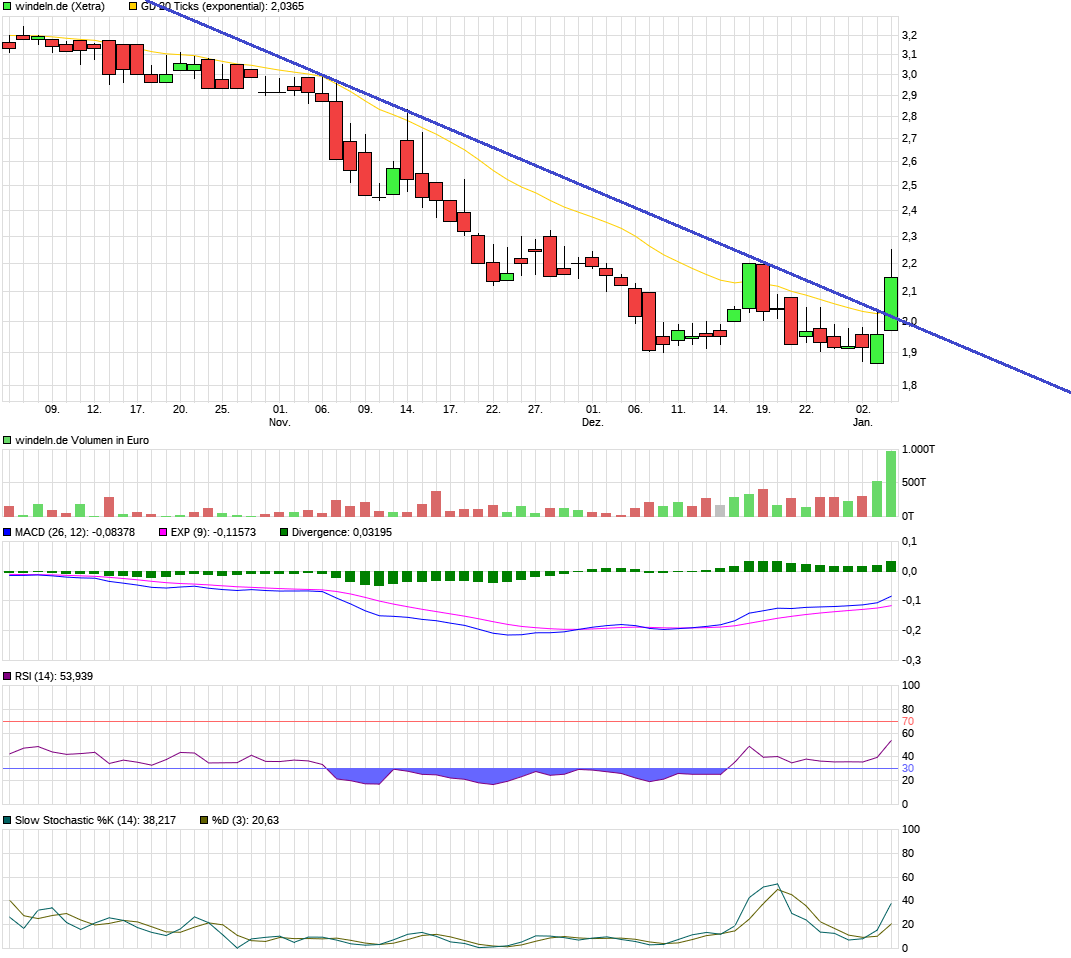Viewport: 1071px width, 958px height.
Task: Click the red 70 level label in RSI panel
Action: pyautogui.click(x=908, y=721)
